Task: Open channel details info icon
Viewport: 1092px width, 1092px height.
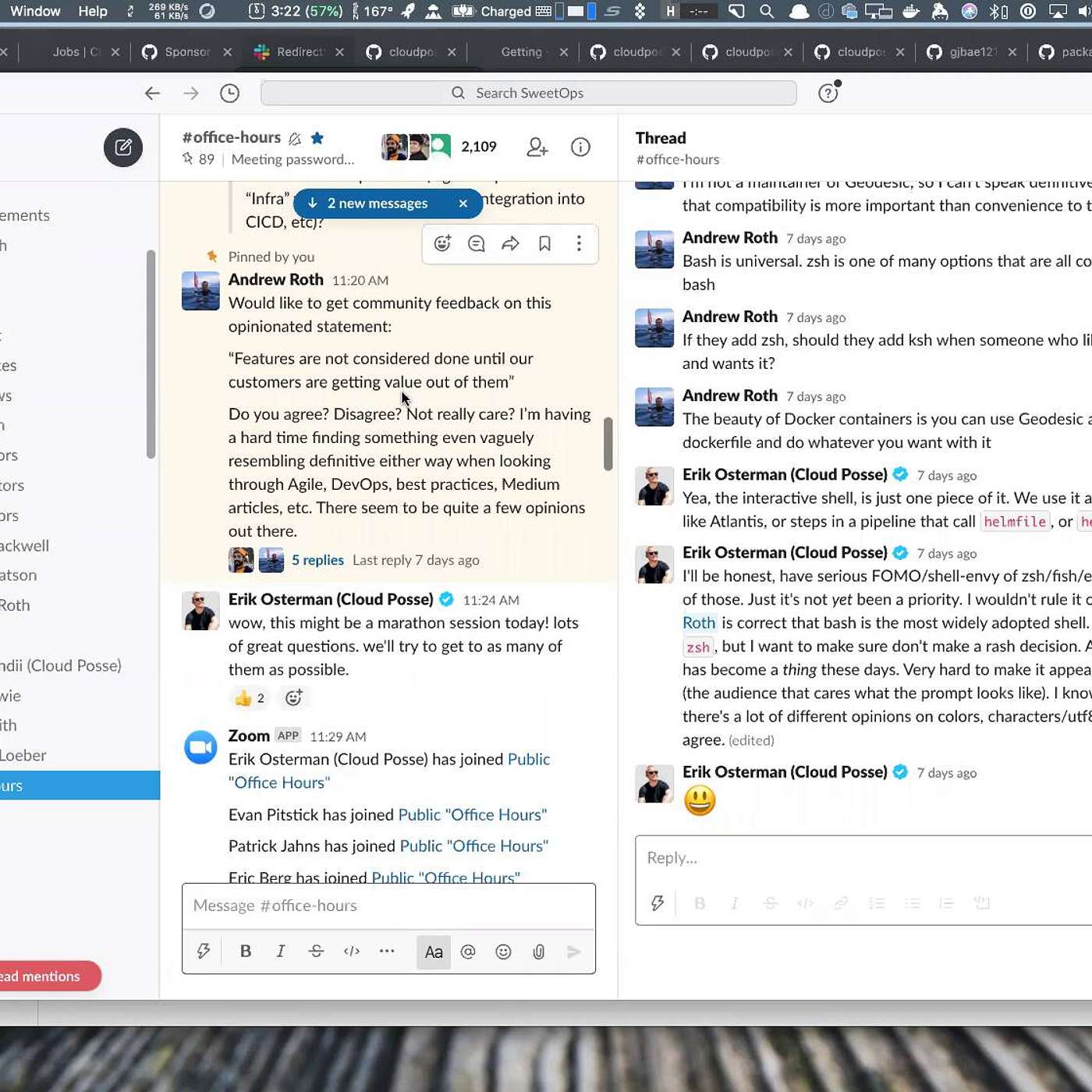Action: click(x=580, y=147)
